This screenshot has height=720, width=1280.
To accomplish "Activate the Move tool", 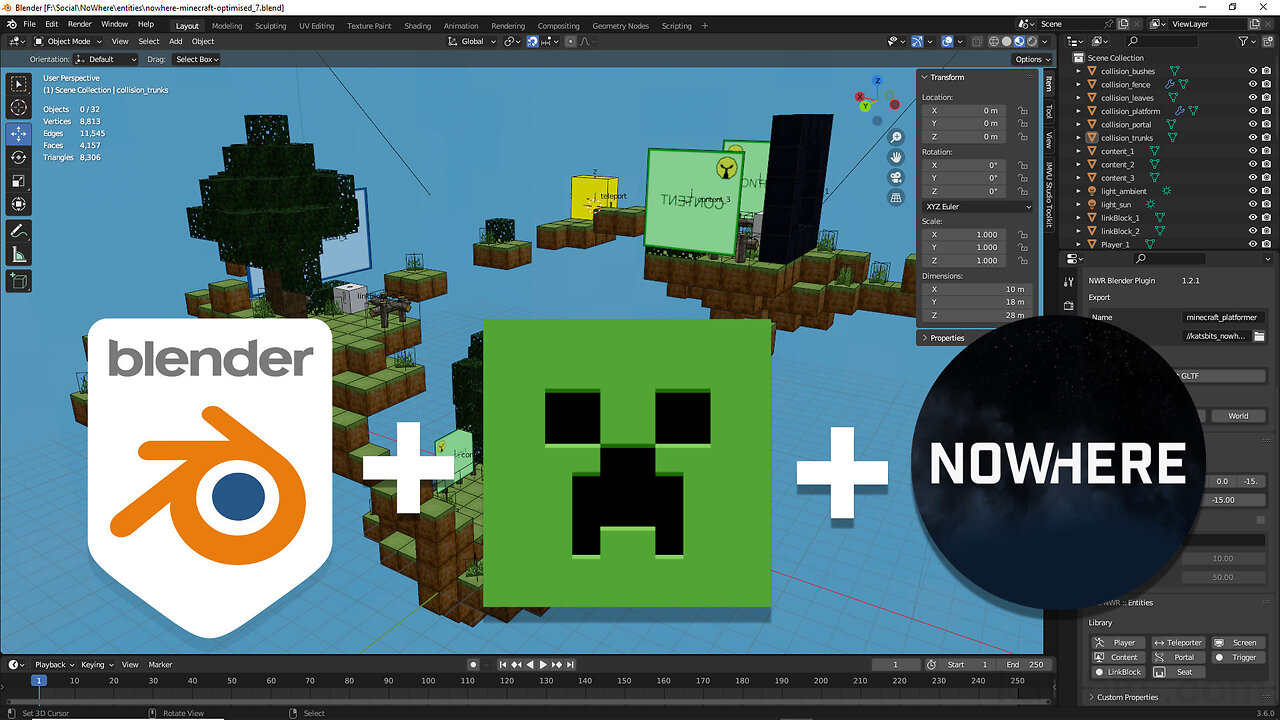I will pos(19,133).
